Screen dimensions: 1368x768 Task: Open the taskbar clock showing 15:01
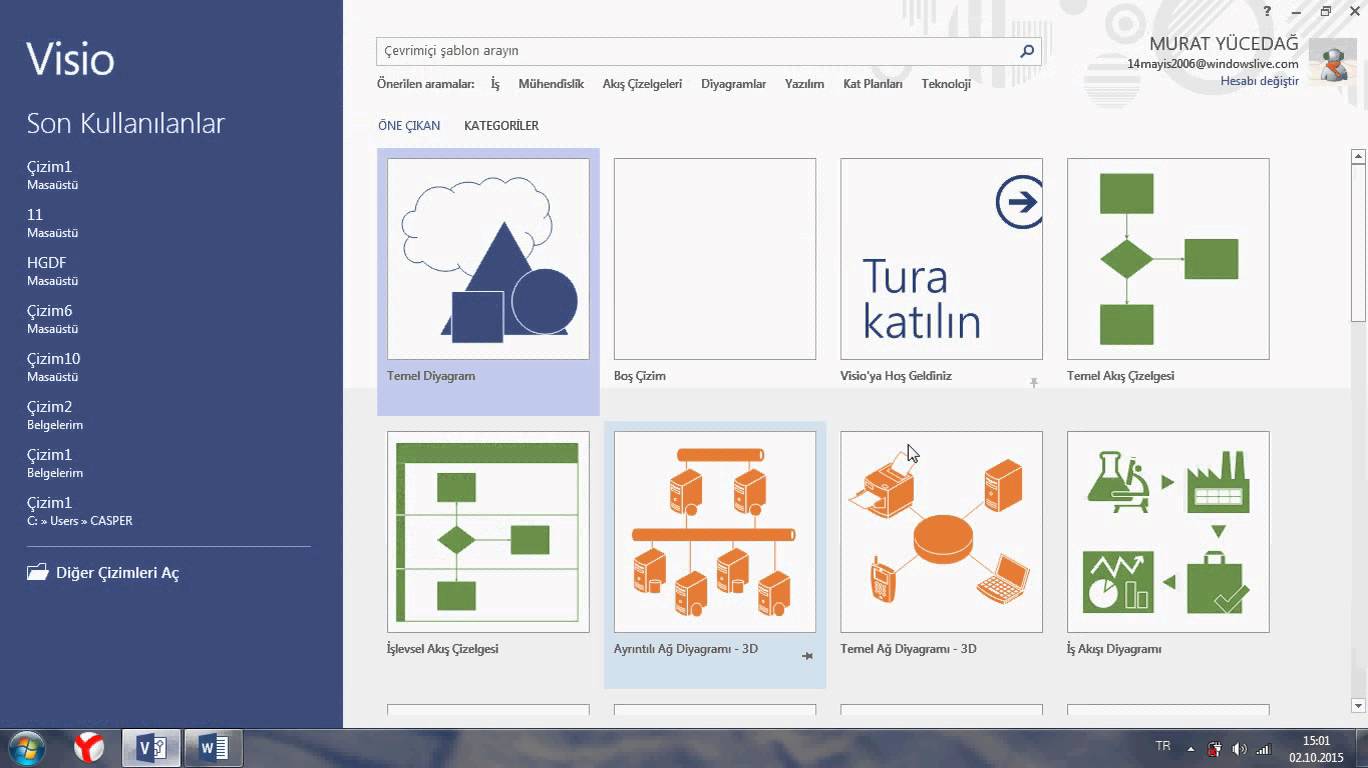[1316, 749]
